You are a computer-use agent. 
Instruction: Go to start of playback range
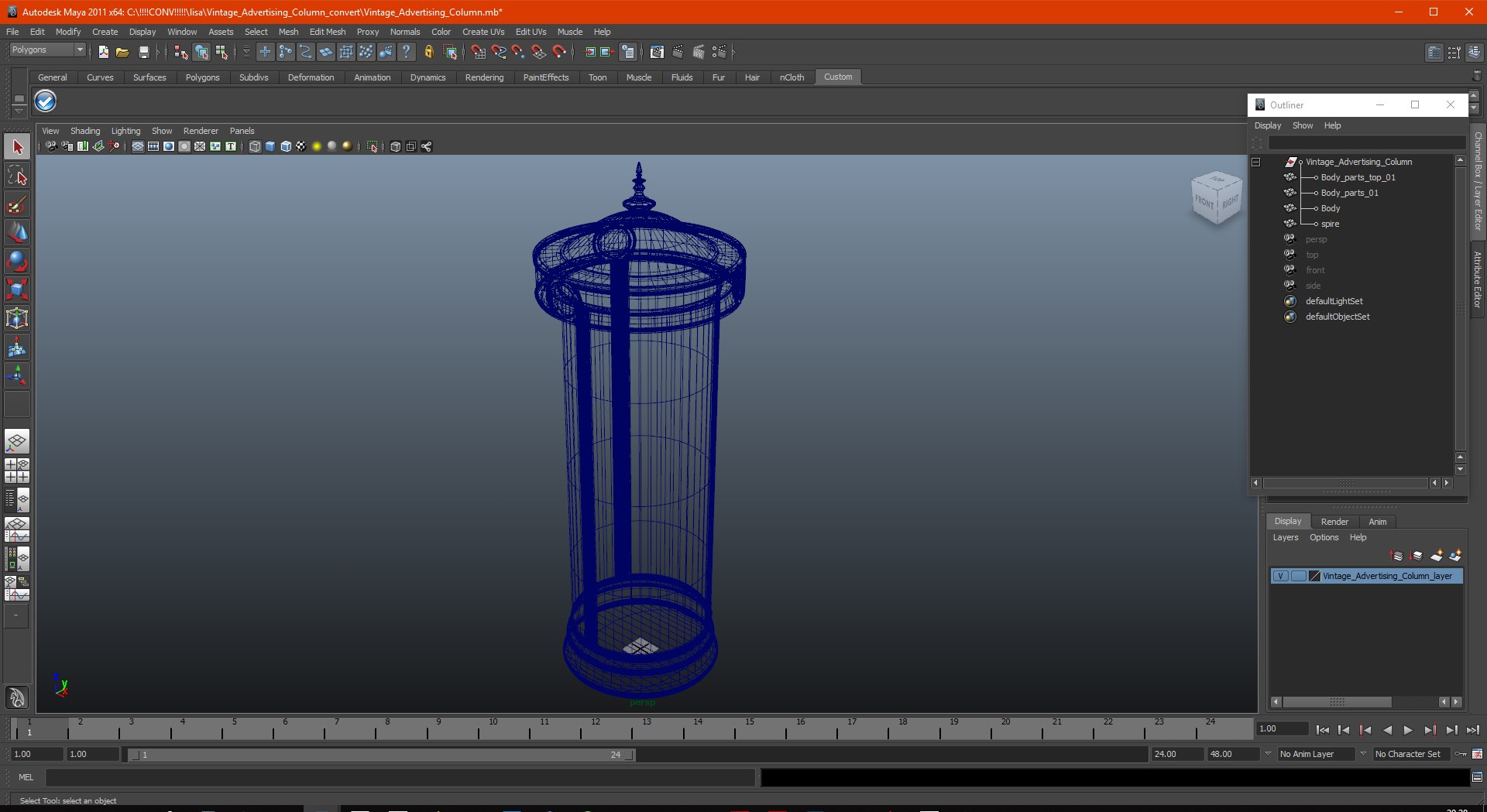(1323, 729)
